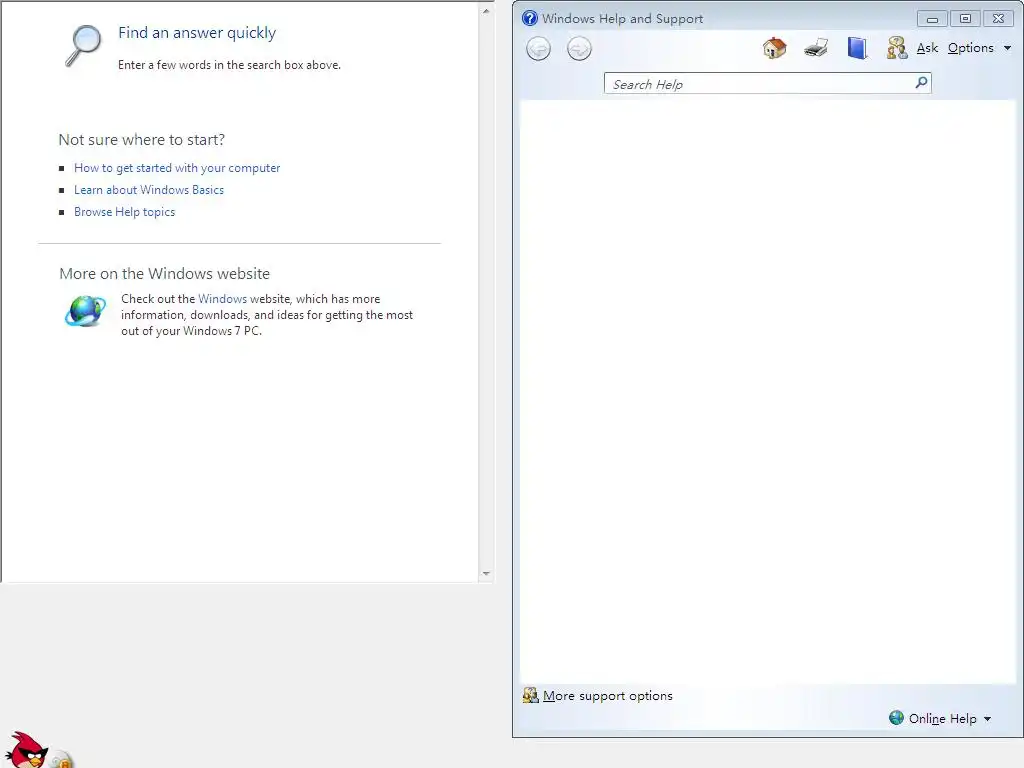
Task: Open the Options dropdown menu
Action: (x=979, y=48)
